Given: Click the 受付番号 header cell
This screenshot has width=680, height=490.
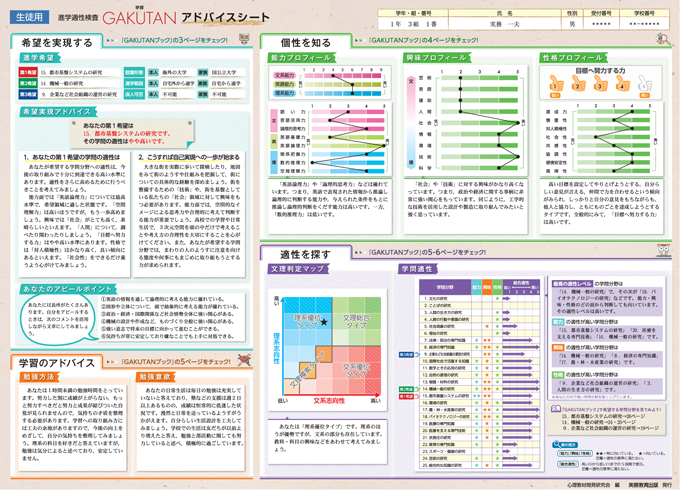Looking at the screenshot, I should tap(601, 13).
